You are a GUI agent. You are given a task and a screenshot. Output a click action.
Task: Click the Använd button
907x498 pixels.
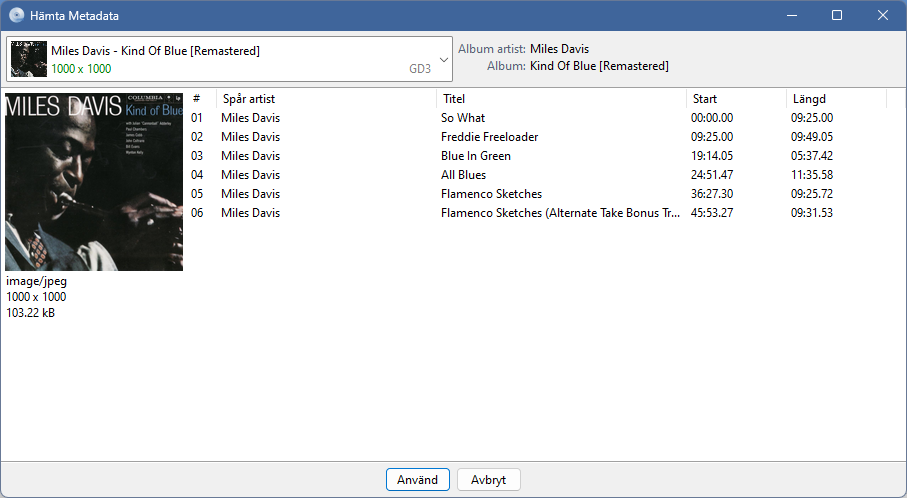(x=418, y=479)
